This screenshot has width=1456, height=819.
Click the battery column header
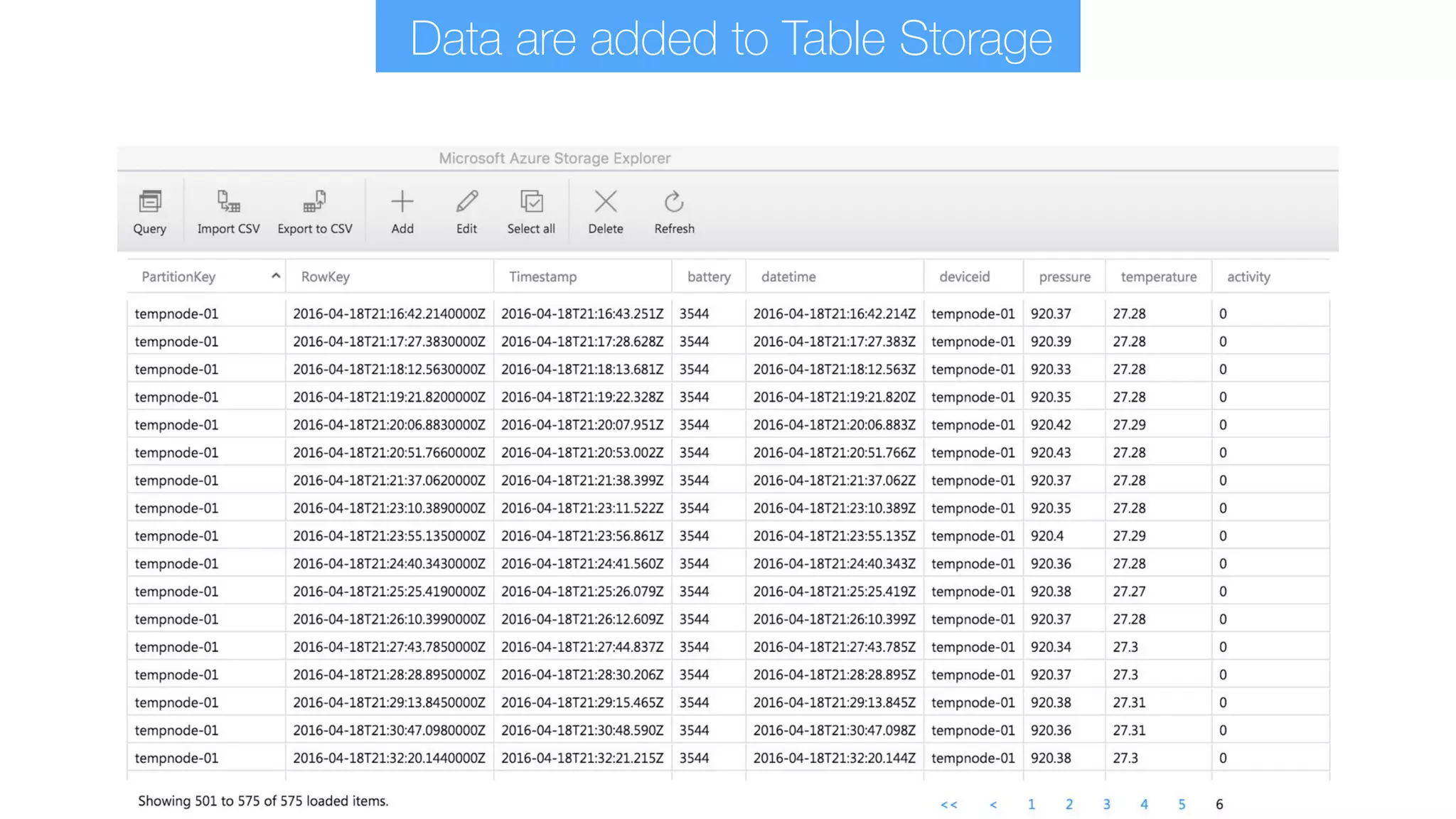tap(709, 277)
